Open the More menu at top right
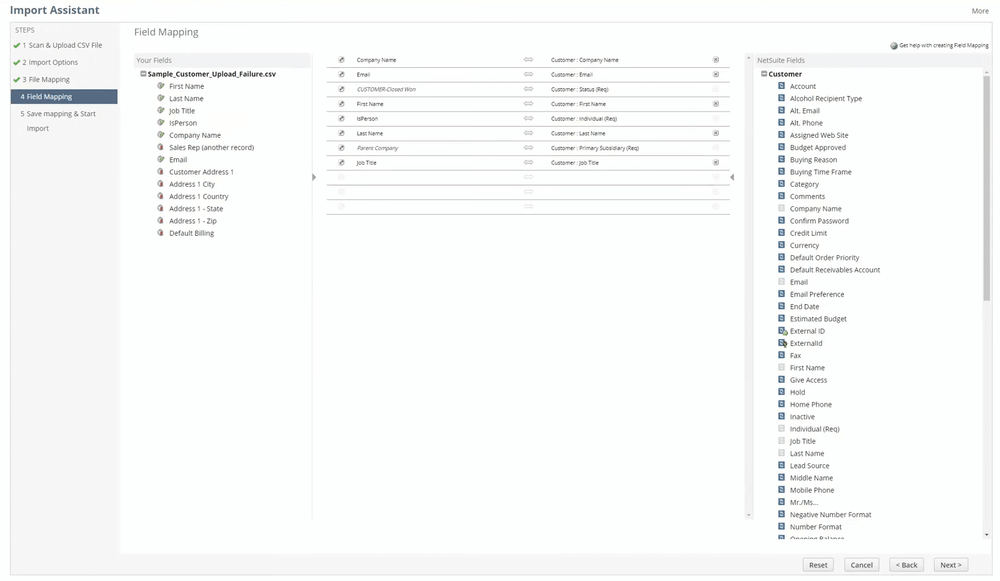The width and height of the screenshot is (1000, 581). coord(981,9)
